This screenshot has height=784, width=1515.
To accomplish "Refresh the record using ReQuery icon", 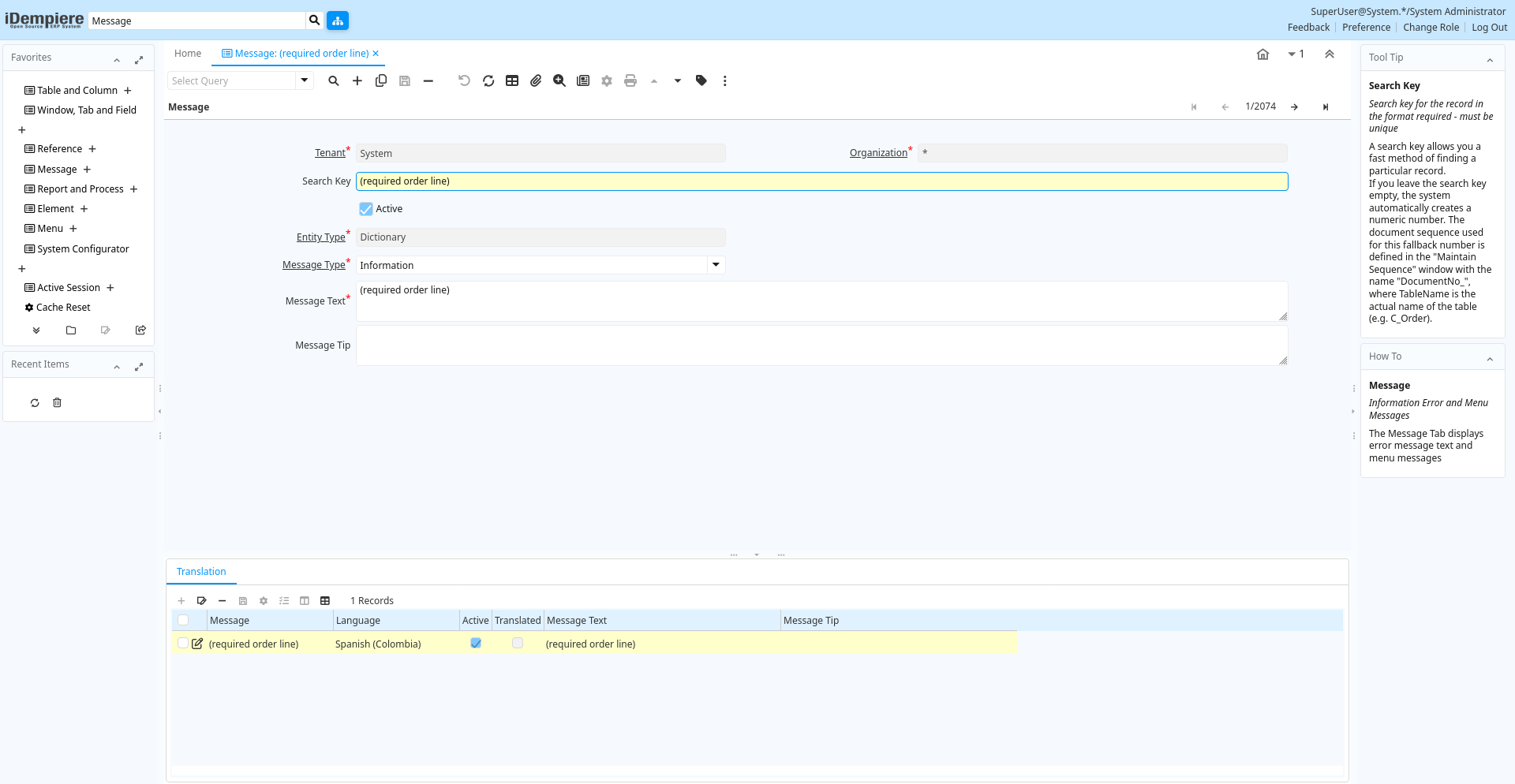I will 488,80.
